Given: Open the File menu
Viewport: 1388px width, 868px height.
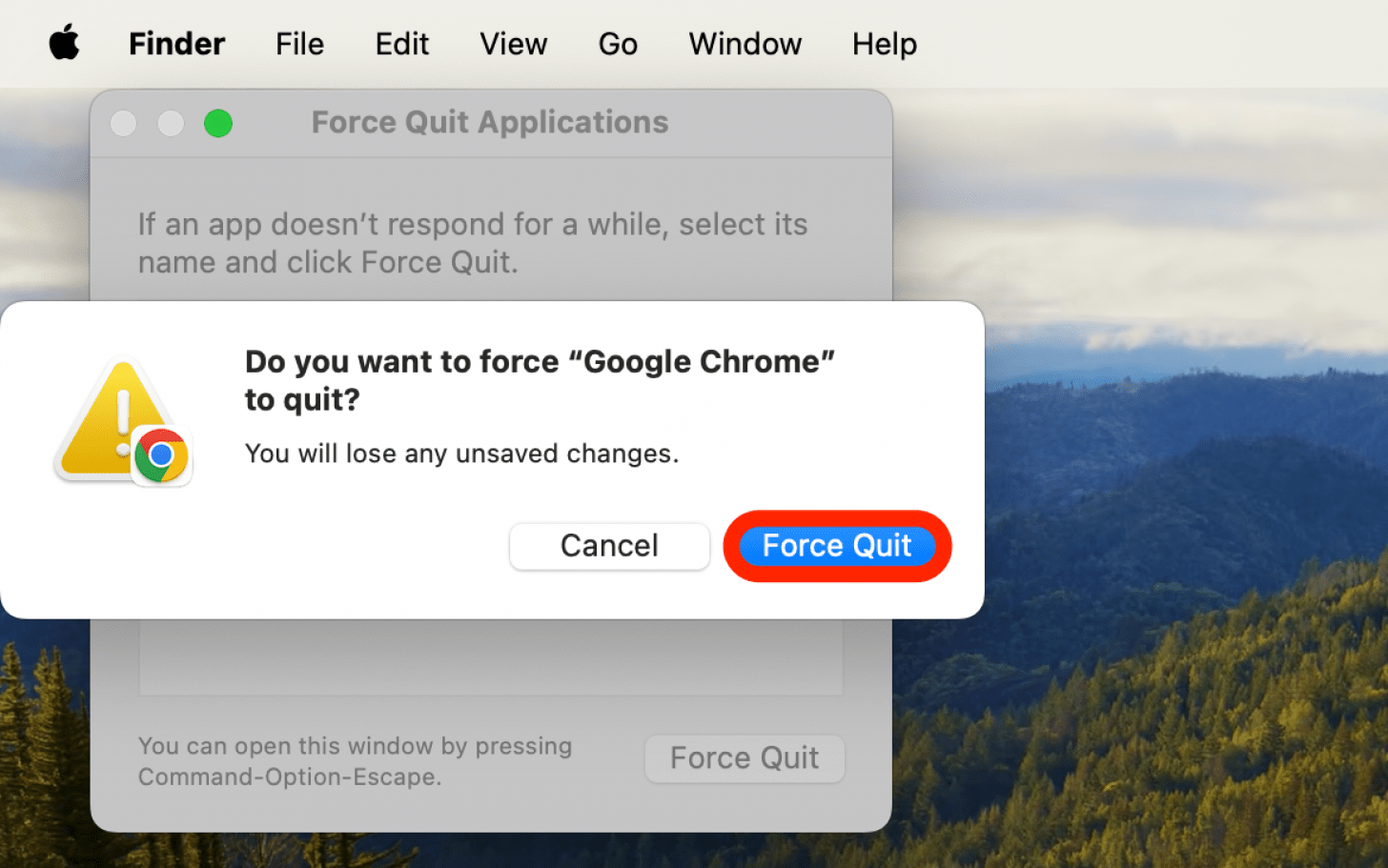Looking at the screenshot, I should (x=298, y=43).
